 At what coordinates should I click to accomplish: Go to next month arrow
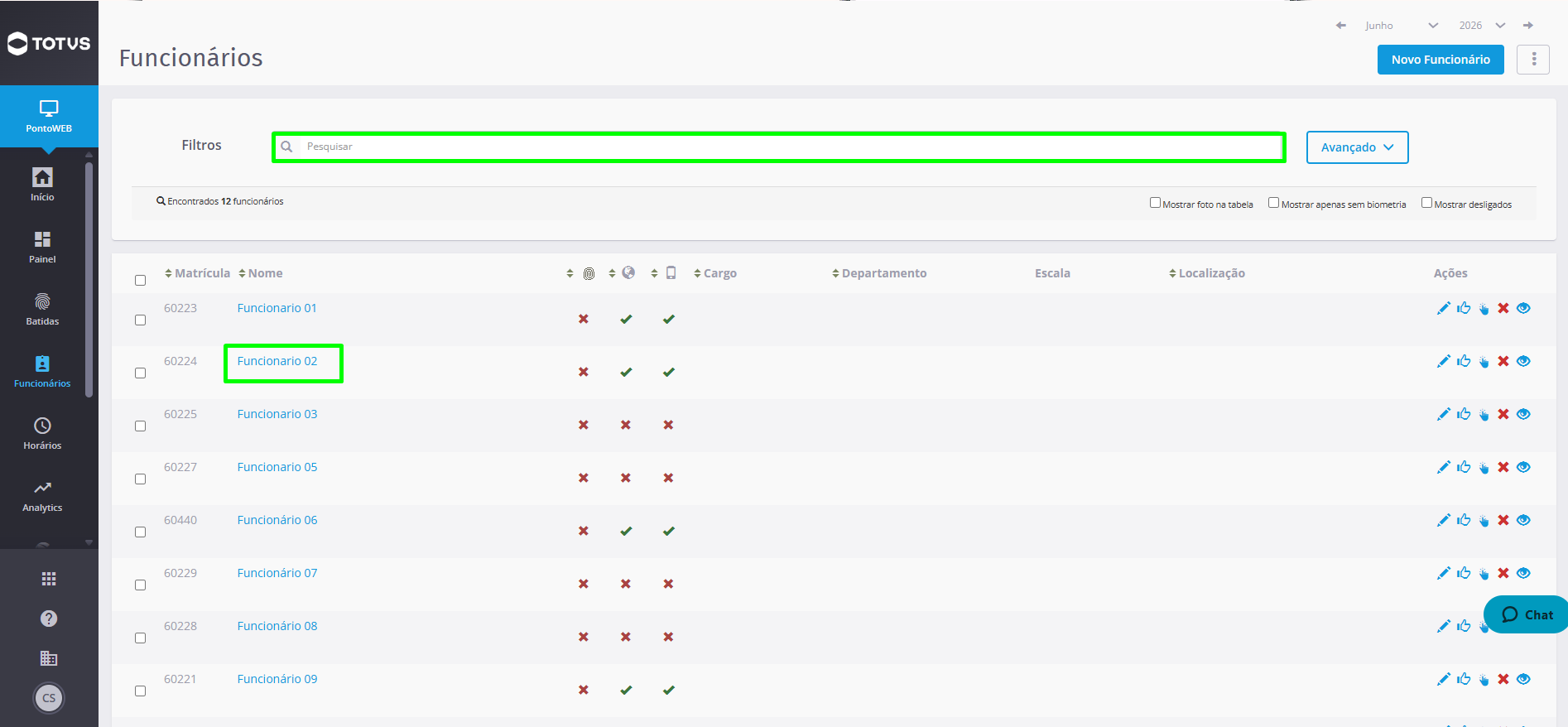1528,26
